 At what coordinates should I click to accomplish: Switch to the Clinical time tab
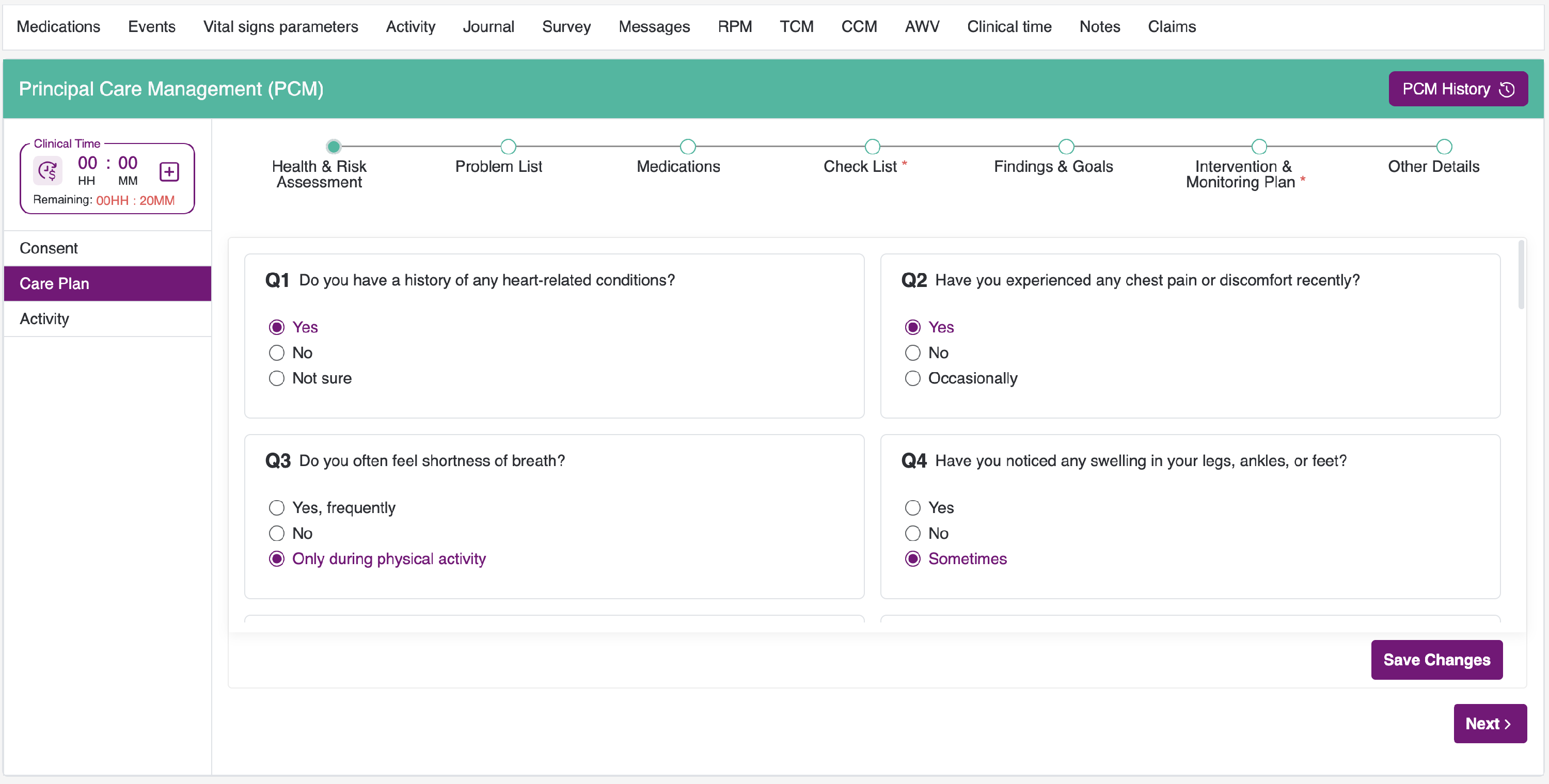pos(1008,26)
